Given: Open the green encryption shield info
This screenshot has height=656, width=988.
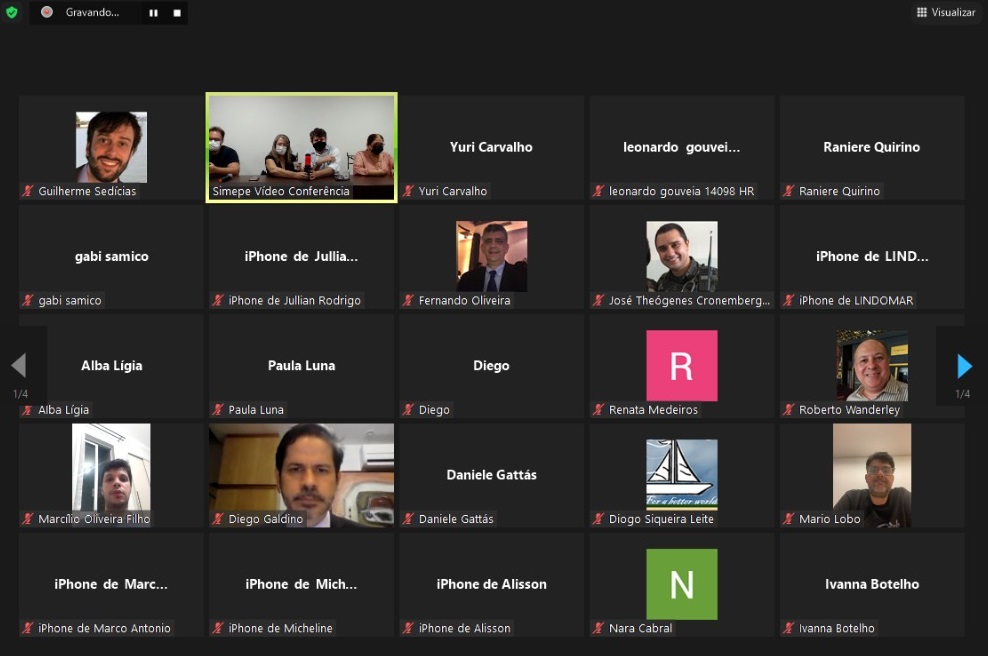Looking at the screenshot, I should click(12, 13).
